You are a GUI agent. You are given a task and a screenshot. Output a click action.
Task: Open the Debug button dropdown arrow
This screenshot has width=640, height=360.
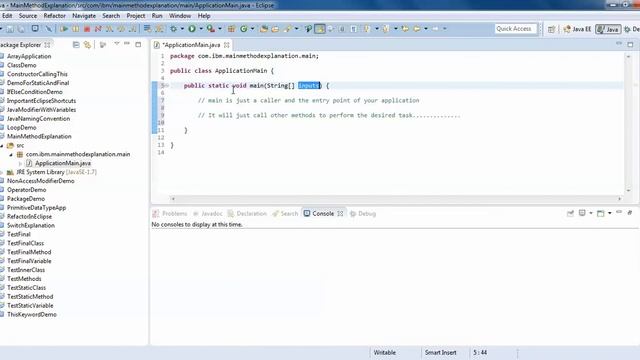182,29
